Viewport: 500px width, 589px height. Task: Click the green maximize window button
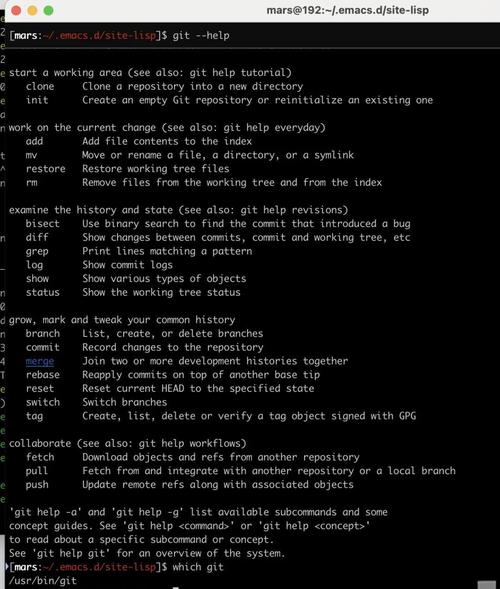click(x=48, y=11)
